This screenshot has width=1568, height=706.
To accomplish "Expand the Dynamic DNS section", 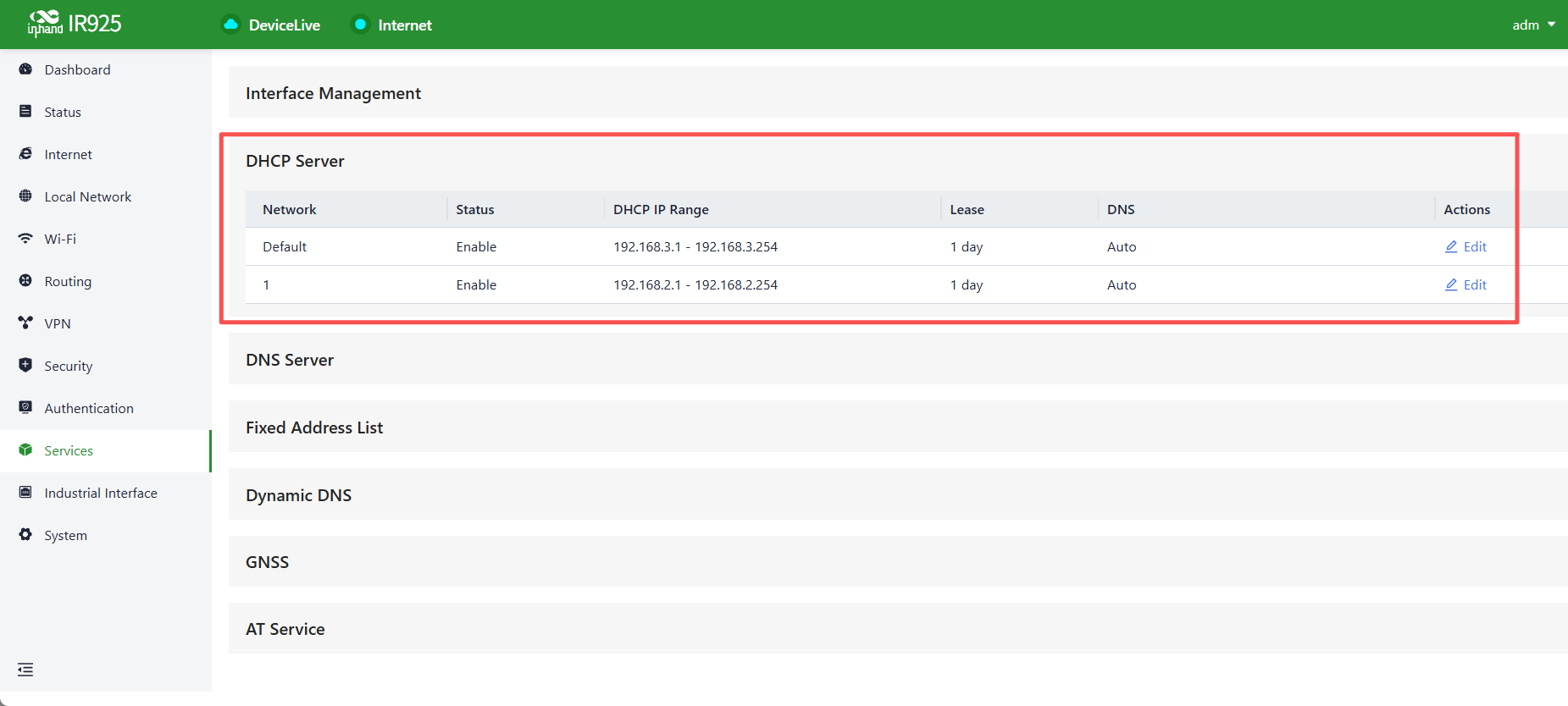I will coord(898,495).
